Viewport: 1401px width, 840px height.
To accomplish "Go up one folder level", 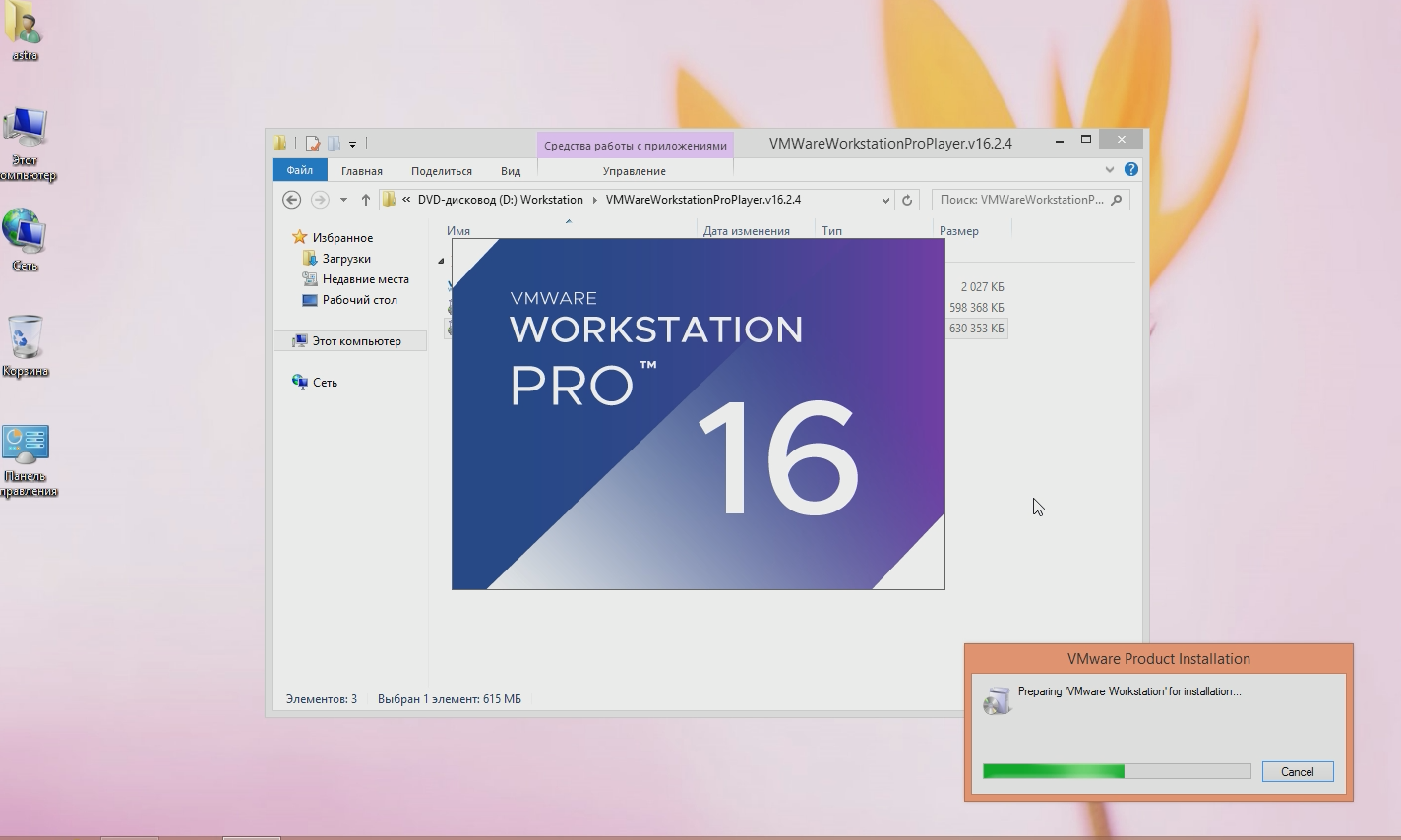I will coord(366,200).
